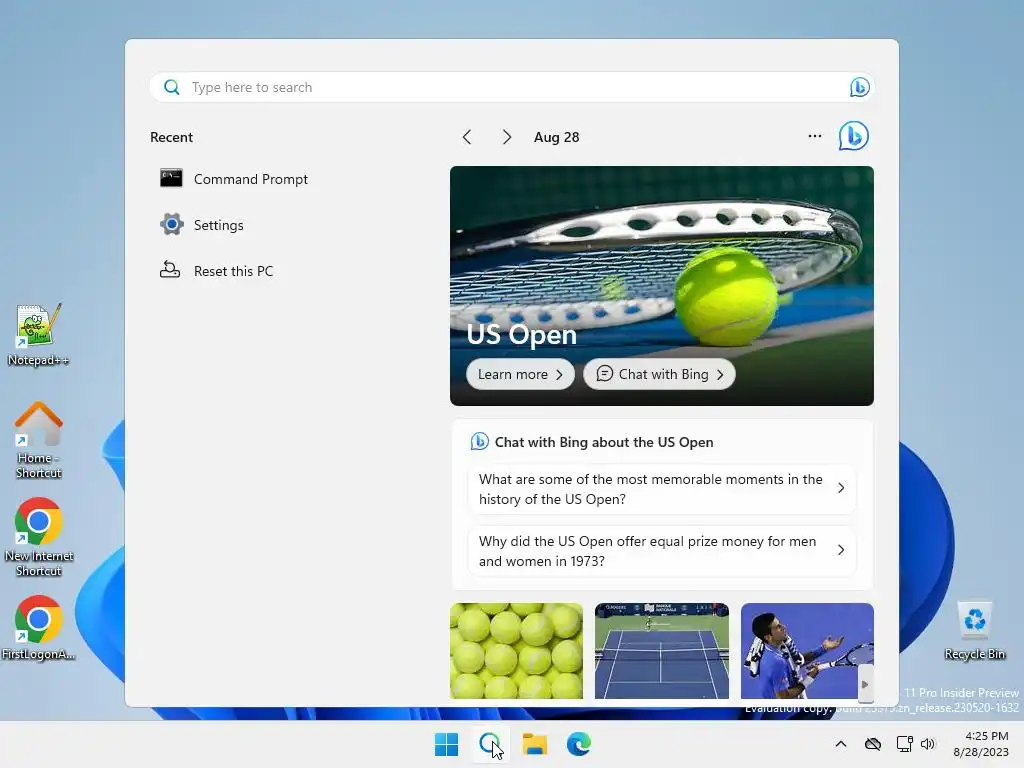Select the New Internet Shortcut desktop icon

[x=39, y=537]
